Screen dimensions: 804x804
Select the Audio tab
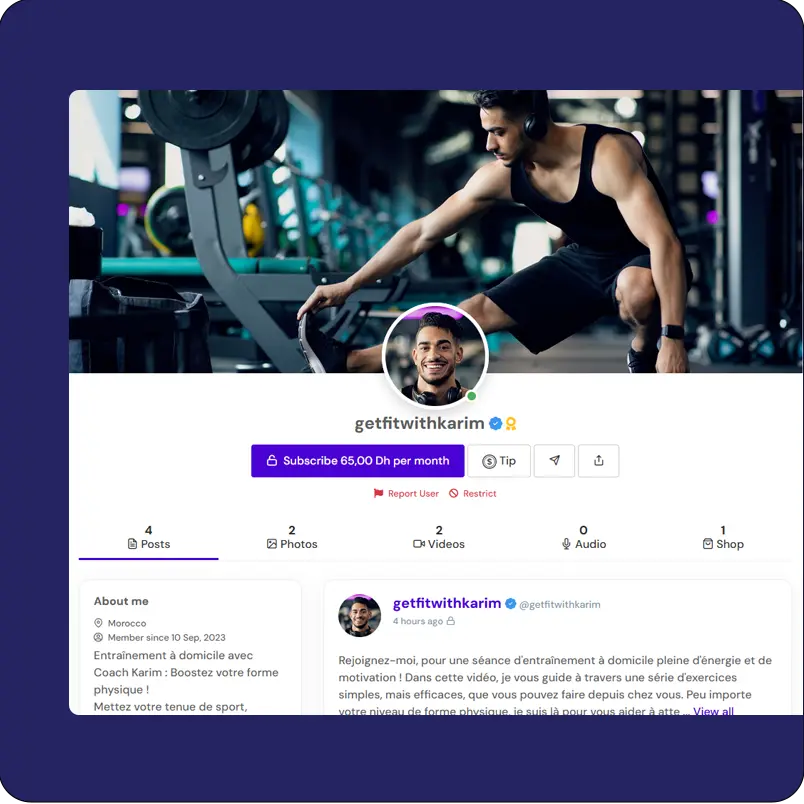584,537
